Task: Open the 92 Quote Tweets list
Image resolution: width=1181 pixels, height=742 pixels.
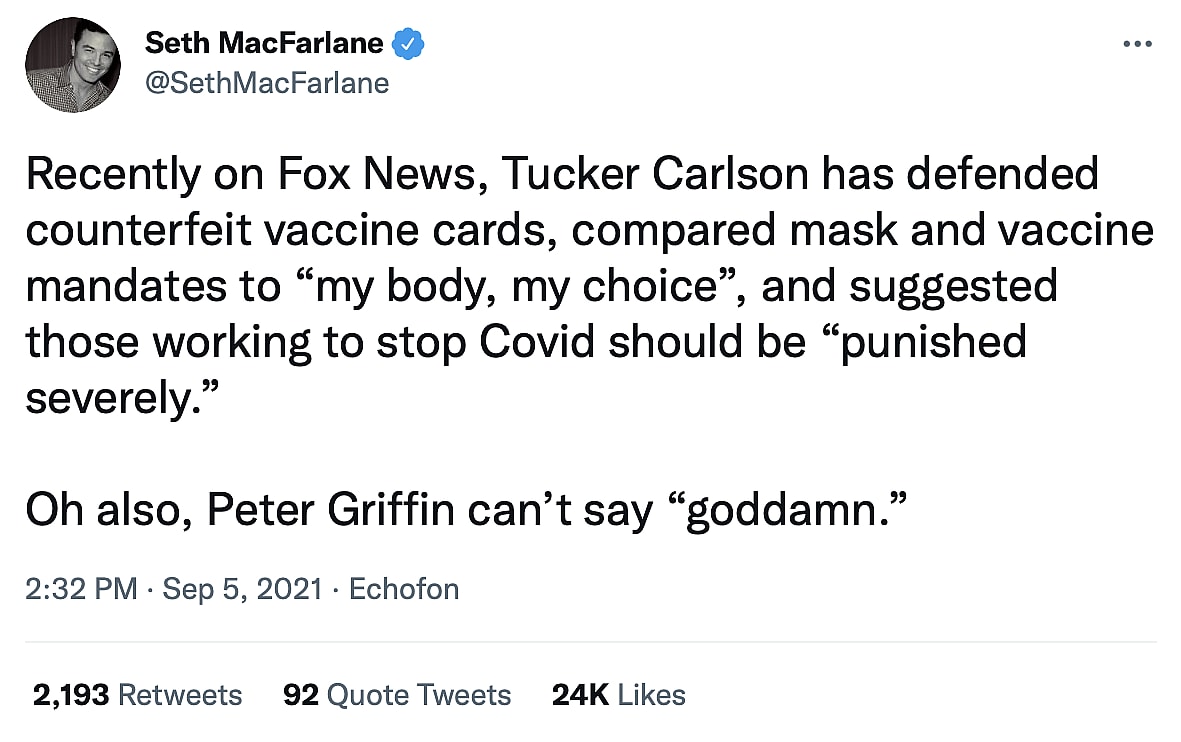Action: coord(397,694)
